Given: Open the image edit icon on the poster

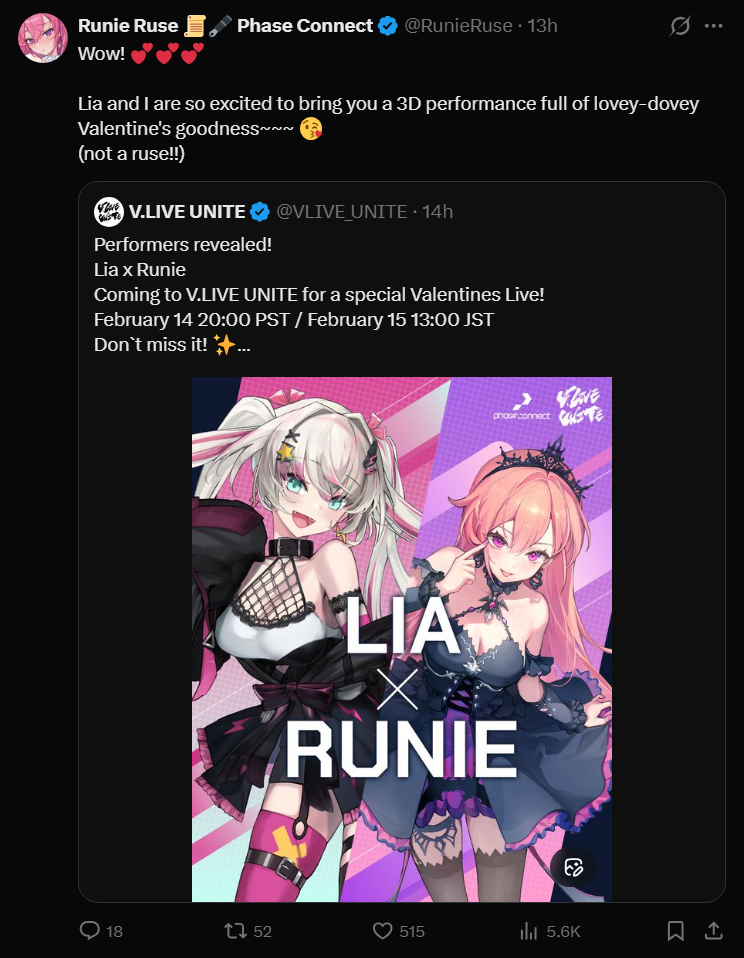Looking at the screenshot, I should point(574,867).
